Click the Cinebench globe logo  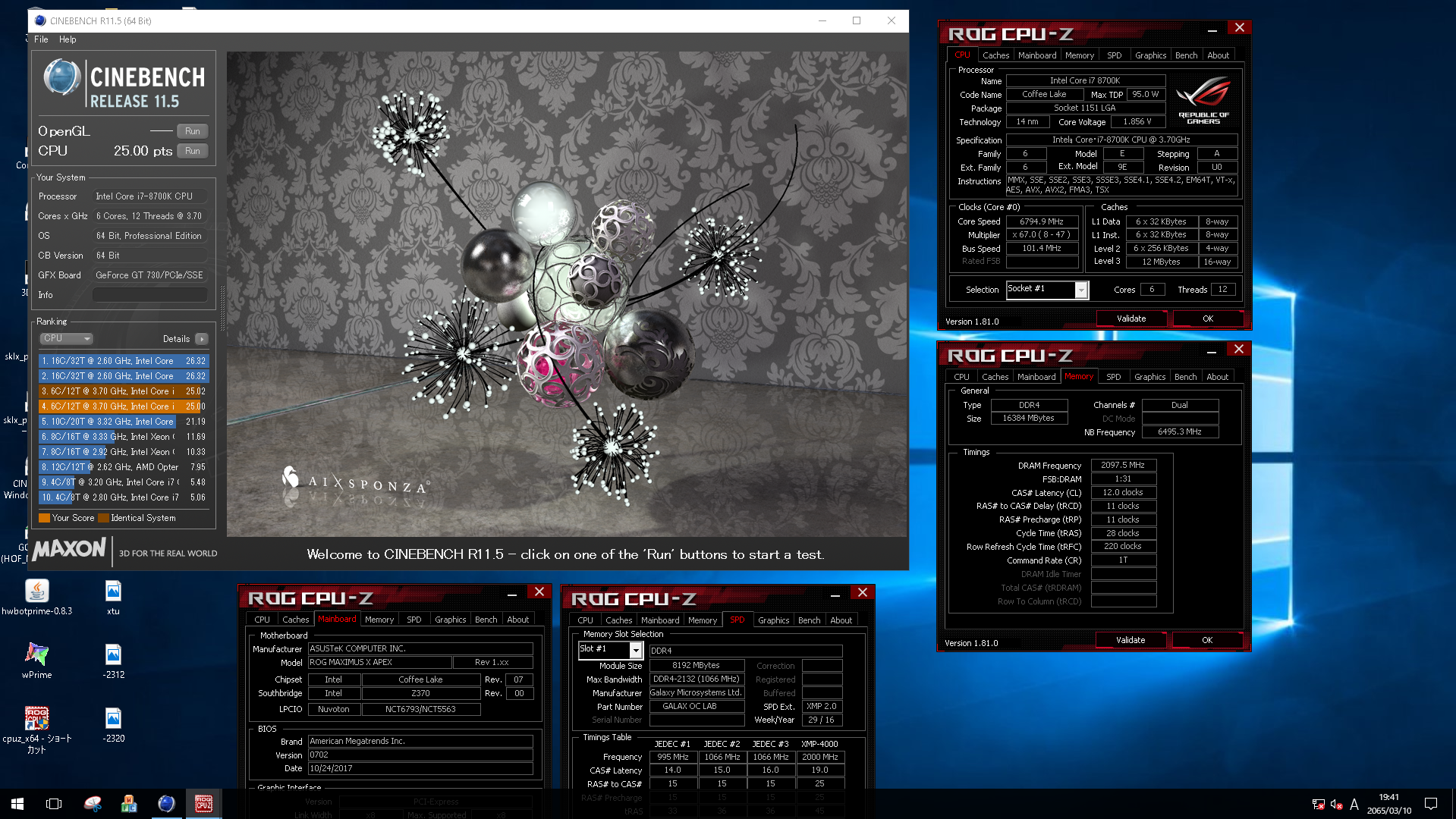pyautogui.click(x=61, y=77)
